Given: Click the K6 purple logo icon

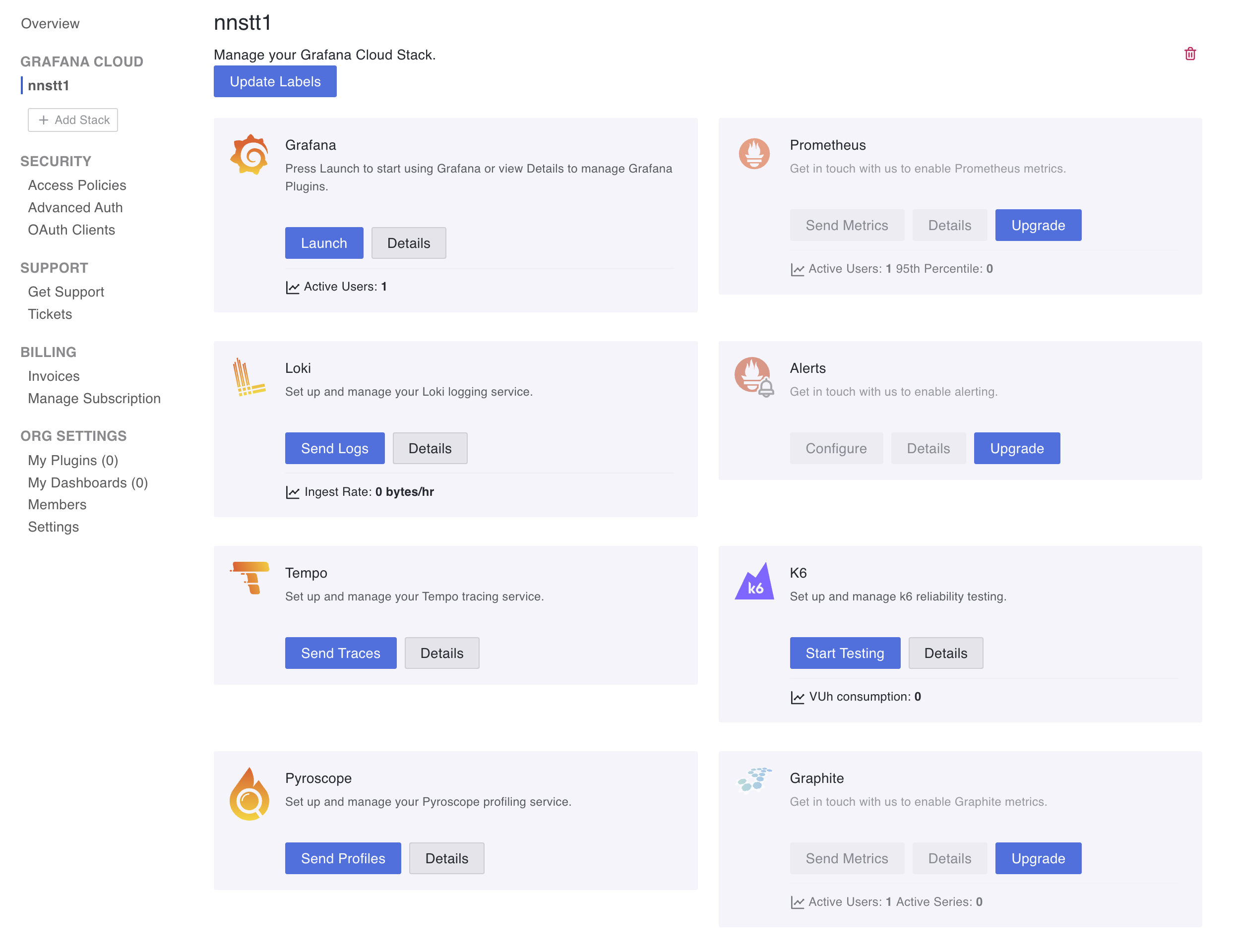Looking at the screenshot, I should [x=754, y=582].
